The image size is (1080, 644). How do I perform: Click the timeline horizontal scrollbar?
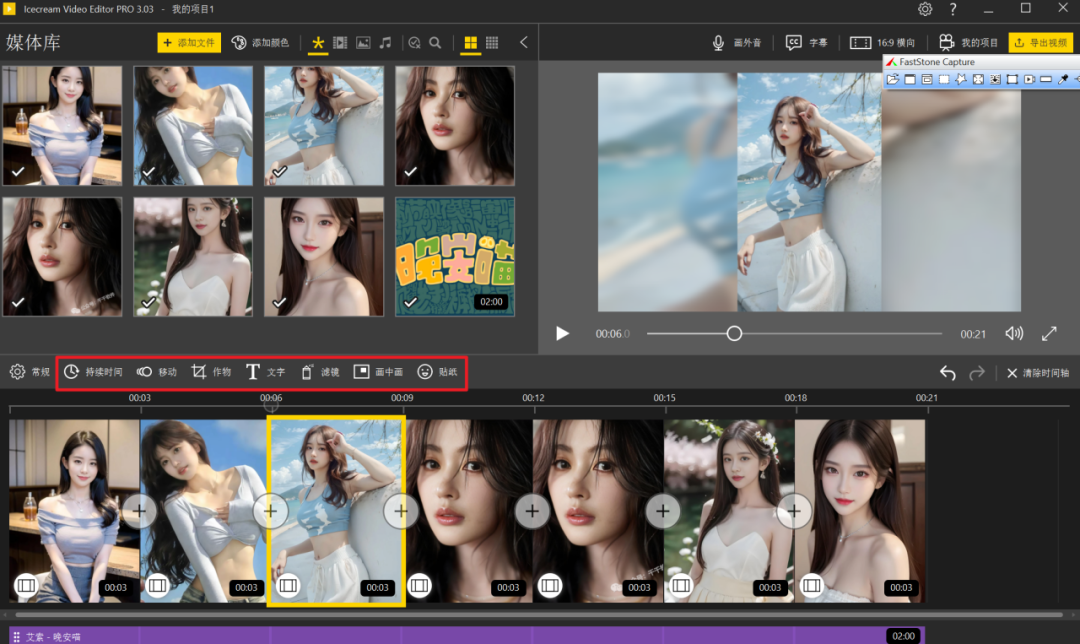click(x=539, y=614)
